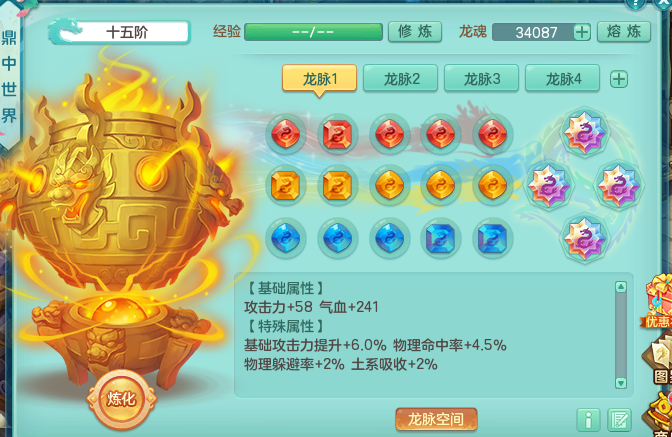Select the square-cut red gem in top row

(337, 134)
